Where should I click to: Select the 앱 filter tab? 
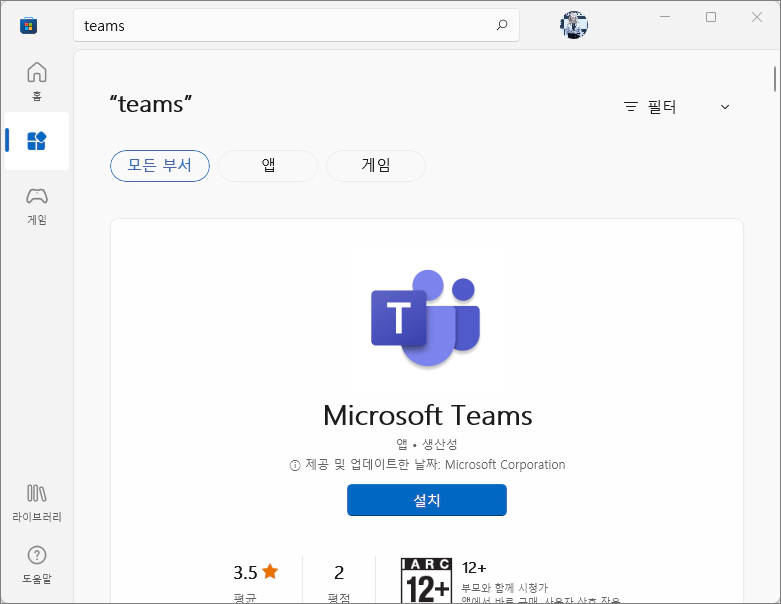(268, 166)
